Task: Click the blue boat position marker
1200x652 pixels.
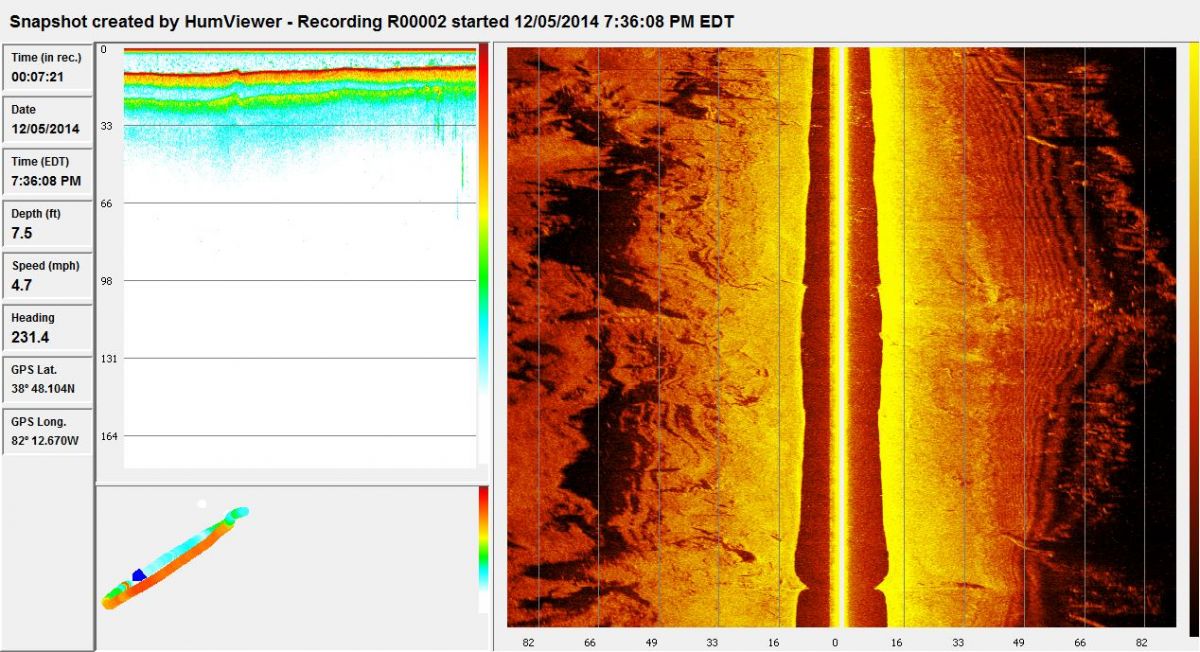Action: pos(139,575)
